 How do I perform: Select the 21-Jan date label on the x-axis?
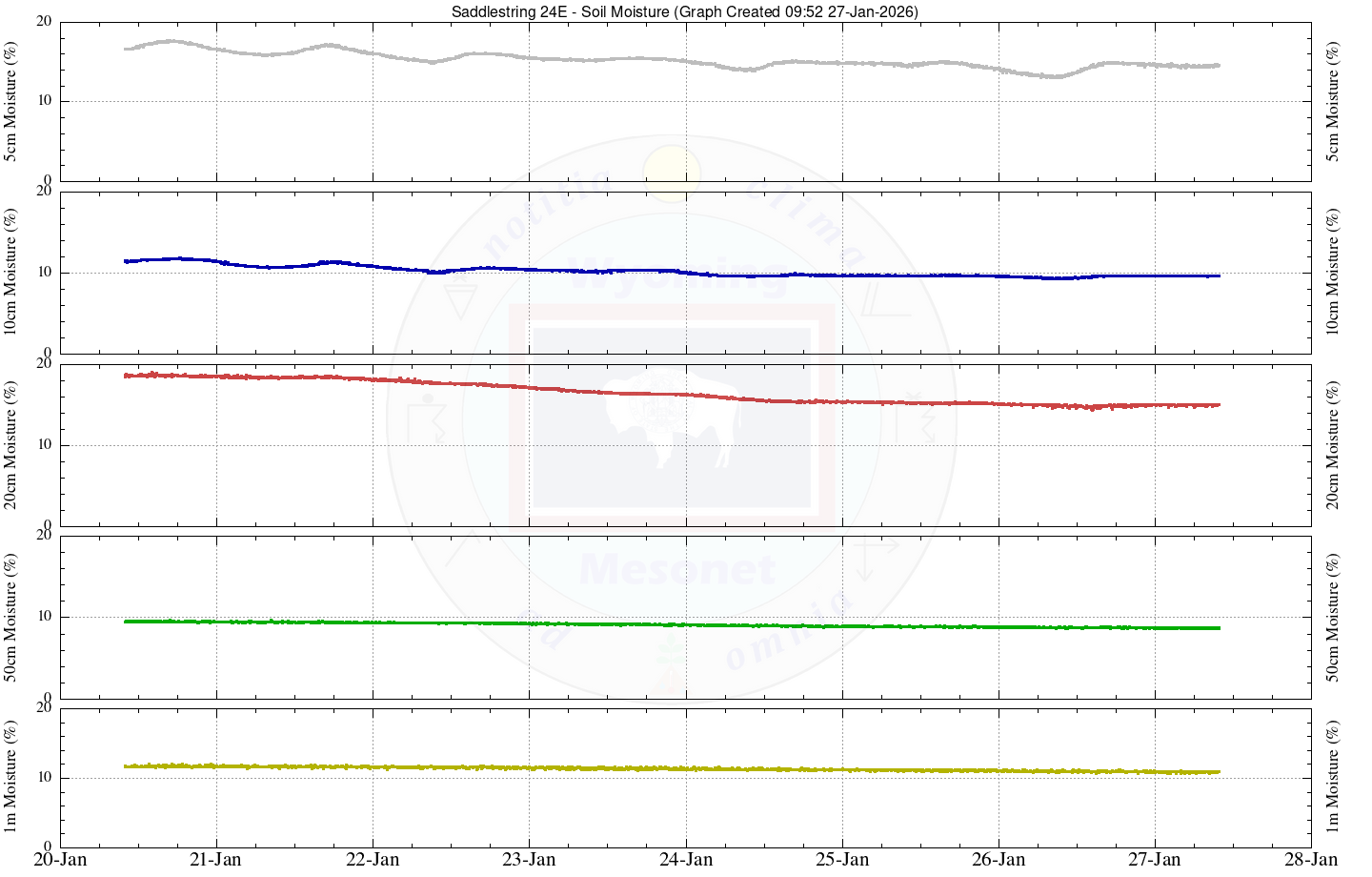[216, 860]
